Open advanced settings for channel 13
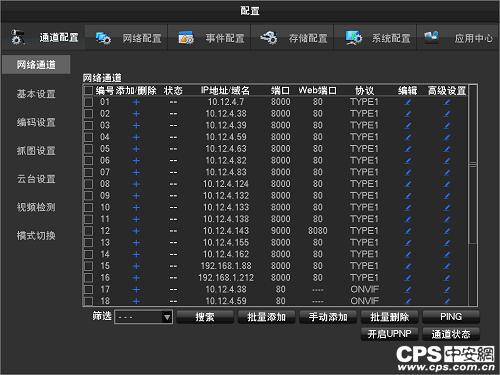Viewport: 500px width, 375px height. (447, 243)
